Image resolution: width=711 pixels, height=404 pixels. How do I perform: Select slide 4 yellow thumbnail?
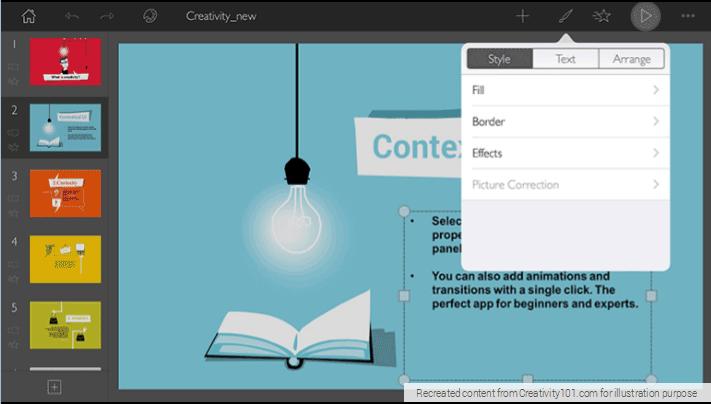point(65,259)
